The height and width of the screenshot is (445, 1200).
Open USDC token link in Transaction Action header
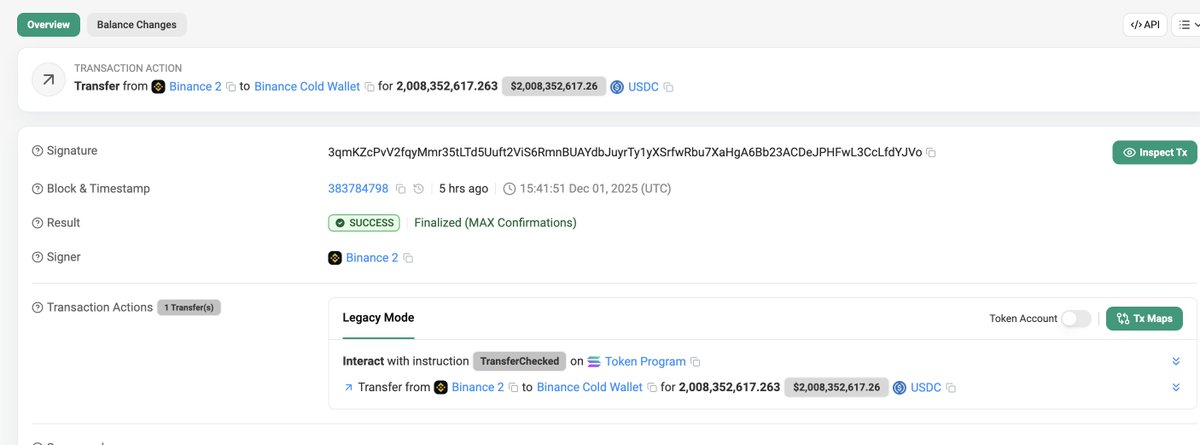click(643, 87)
